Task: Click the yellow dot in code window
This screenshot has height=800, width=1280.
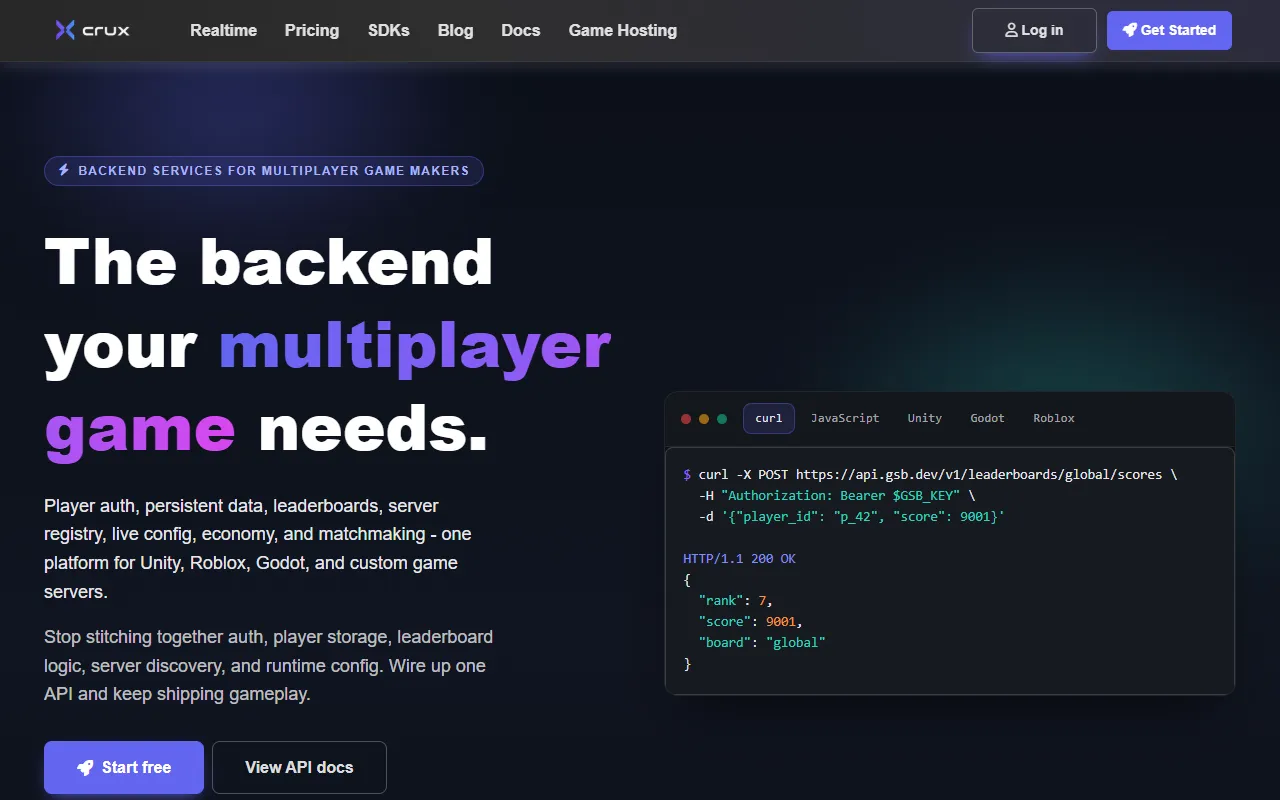Action: tap(704, 419)
